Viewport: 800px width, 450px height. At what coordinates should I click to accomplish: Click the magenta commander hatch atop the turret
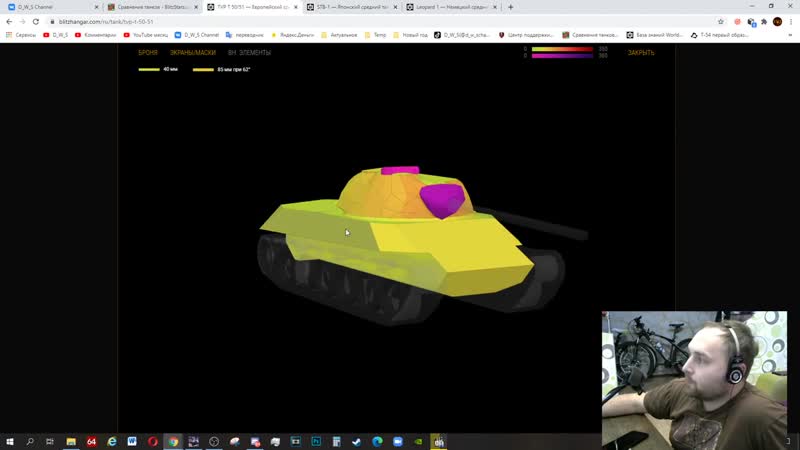(x=400, y=170)
